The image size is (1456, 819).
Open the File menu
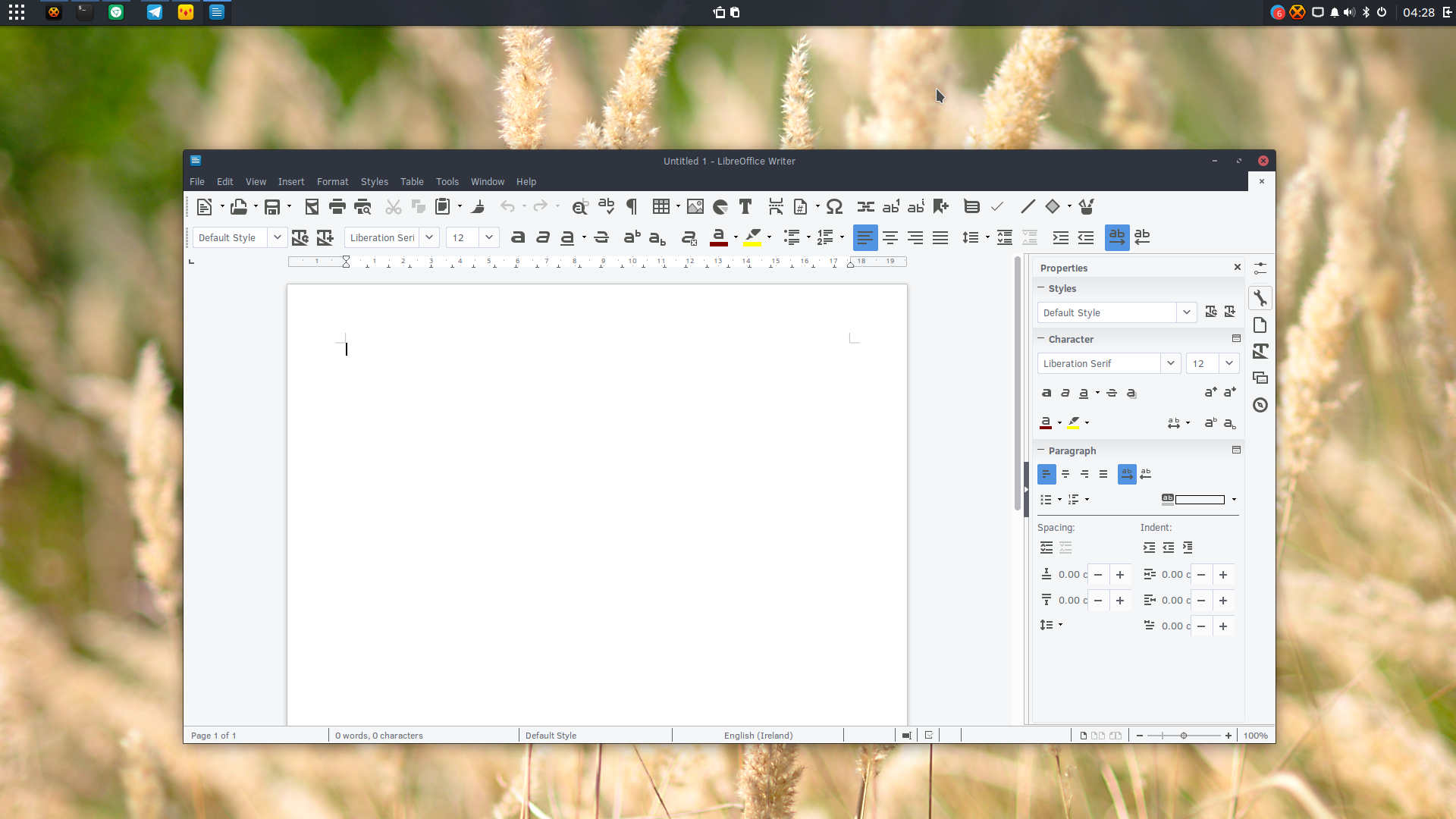point(197,182)
